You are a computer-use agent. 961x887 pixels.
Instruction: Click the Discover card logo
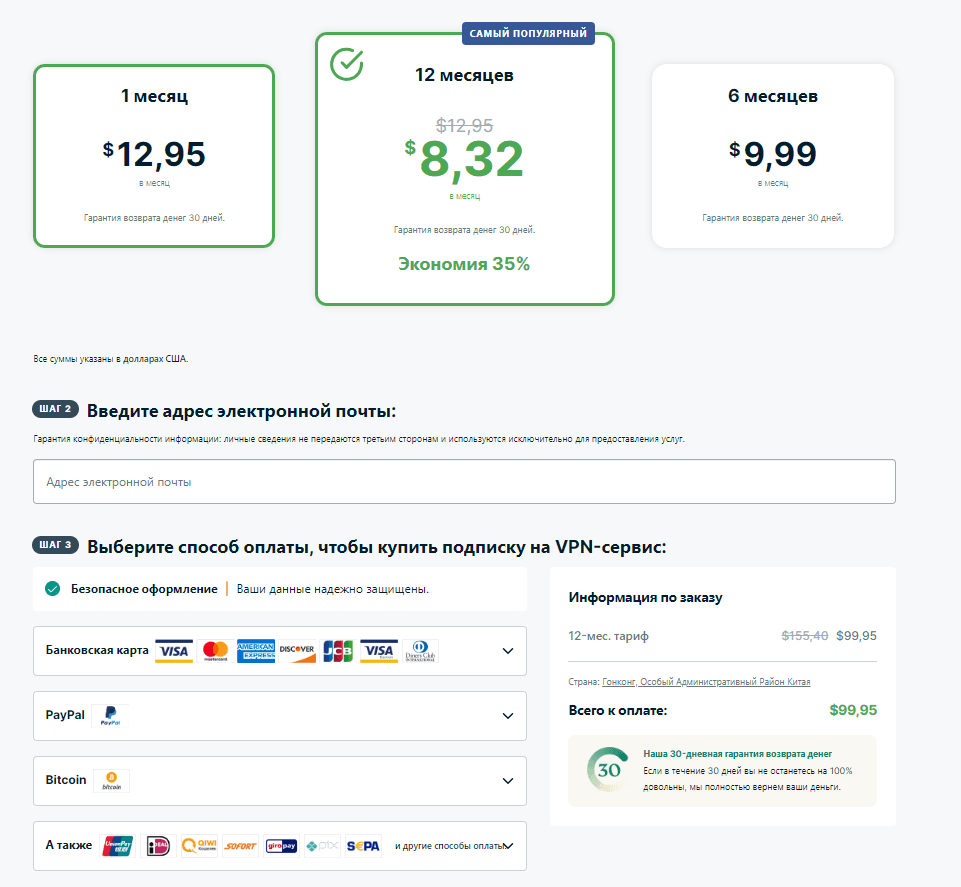pos(297,652)
